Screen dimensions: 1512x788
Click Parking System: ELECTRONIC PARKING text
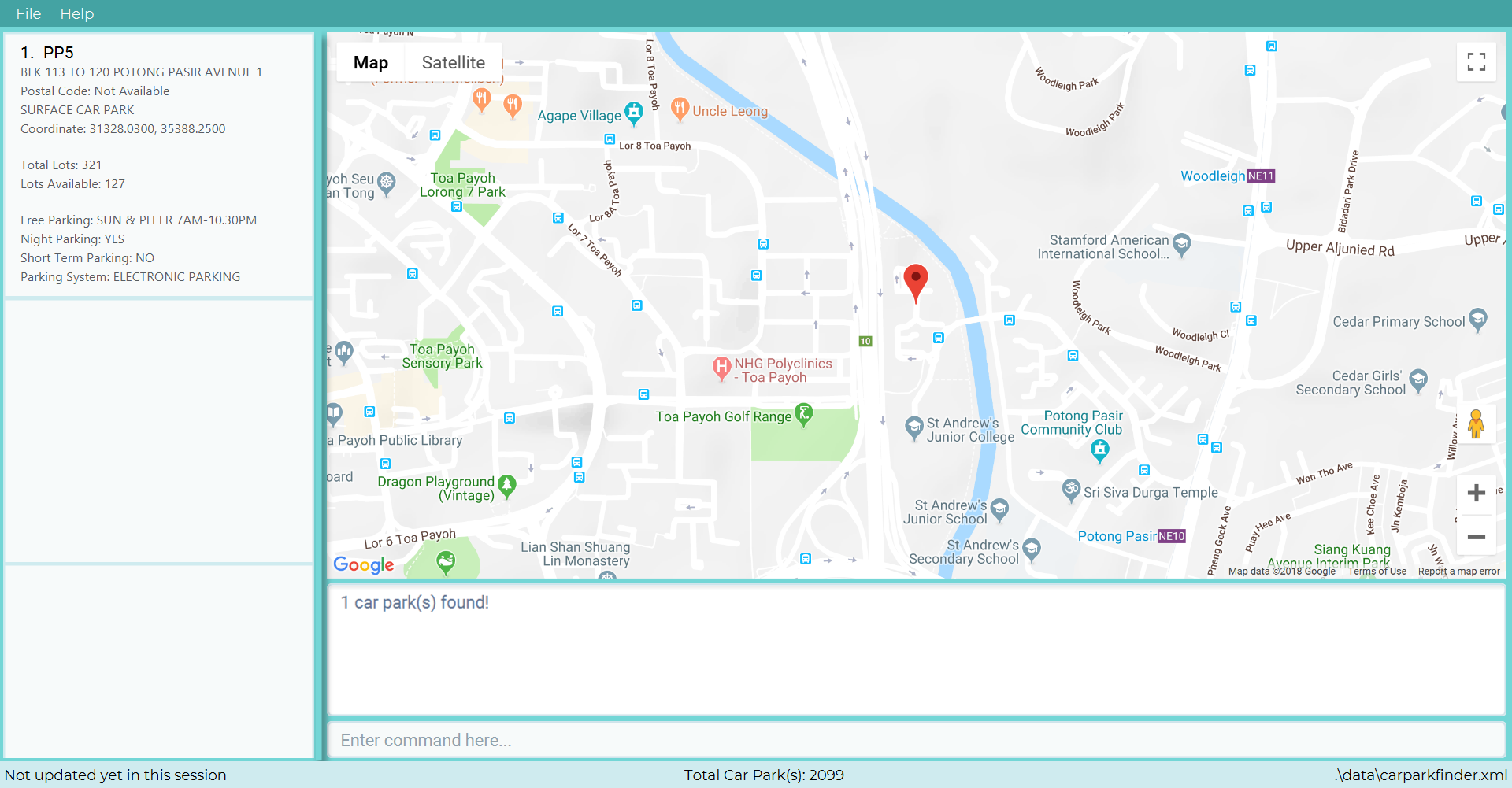tap(131, 276)
